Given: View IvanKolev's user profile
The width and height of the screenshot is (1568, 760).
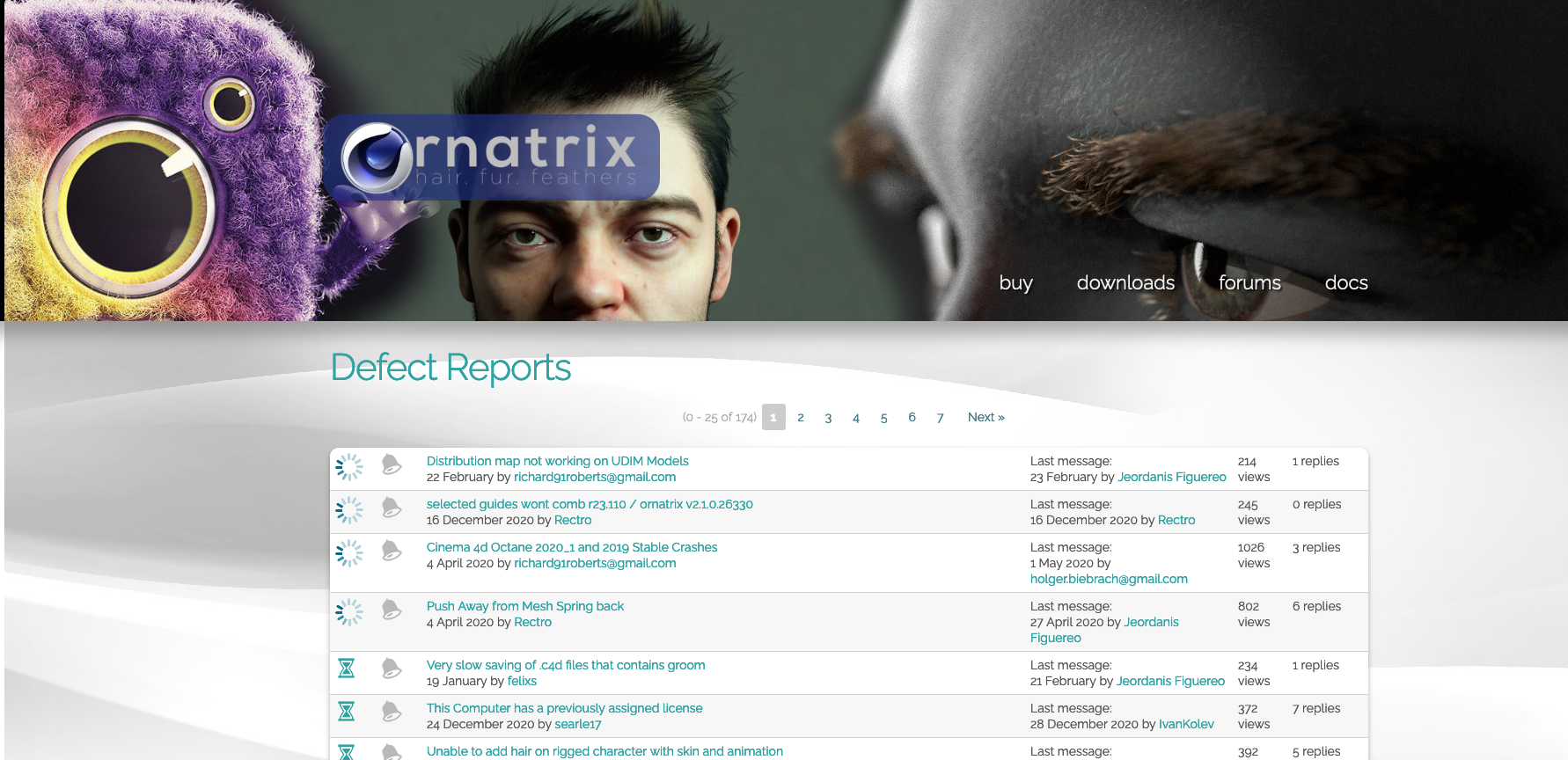Looking at the screenshot, I should (1186, 724).
